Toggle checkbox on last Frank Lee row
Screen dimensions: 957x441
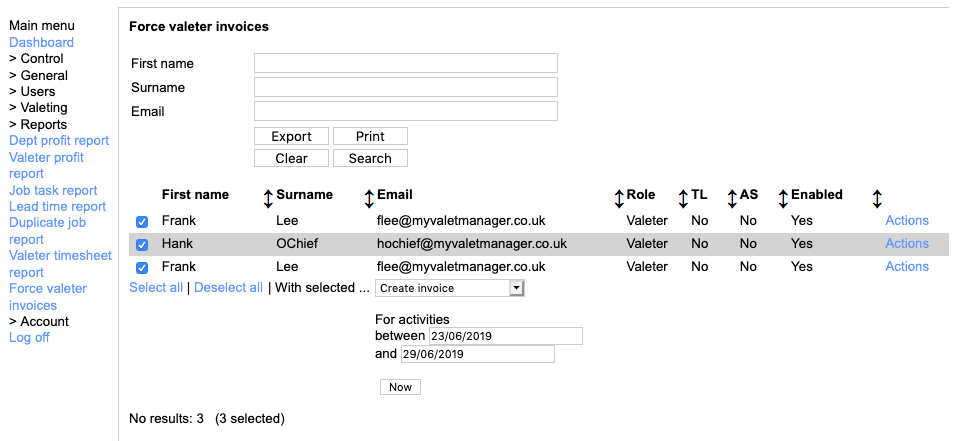click(142, 267)
